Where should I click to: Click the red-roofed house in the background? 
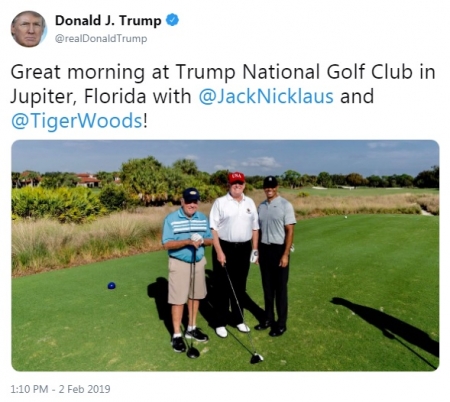coord(88,180)
